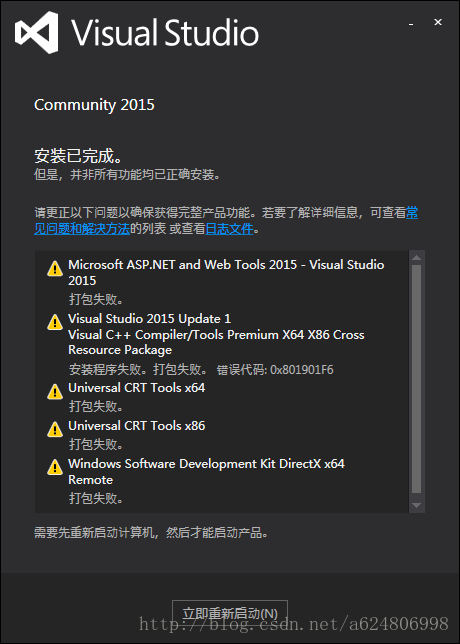Click the scroll down arrow of error list
Image resolution: width=460 pixels, height=644 pixels.
[416, 506]
